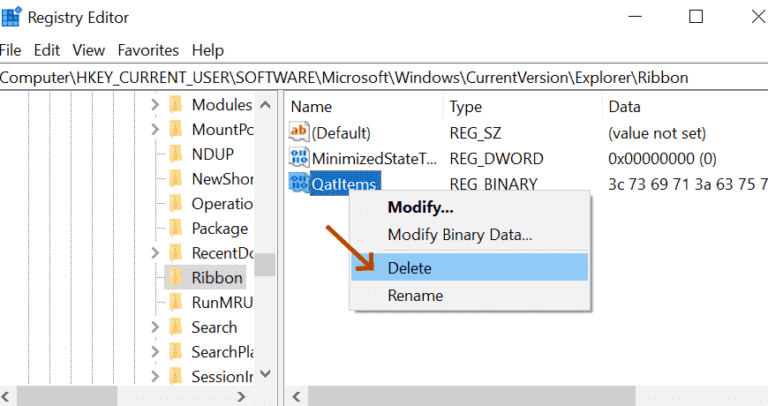Click the Package folder icon

pos(176,228)
